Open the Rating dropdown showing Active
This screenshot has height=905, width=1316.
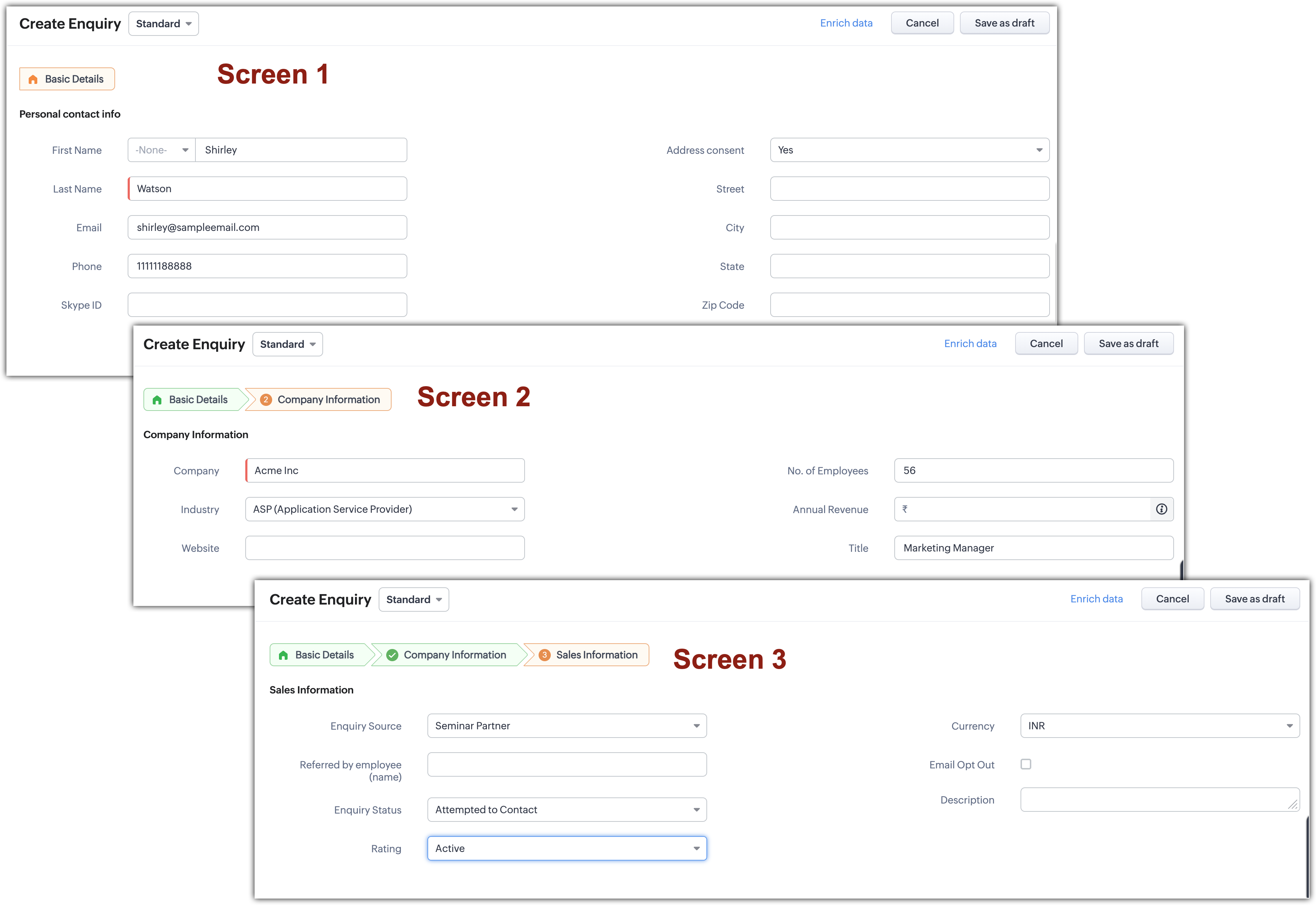coord(567,848)
